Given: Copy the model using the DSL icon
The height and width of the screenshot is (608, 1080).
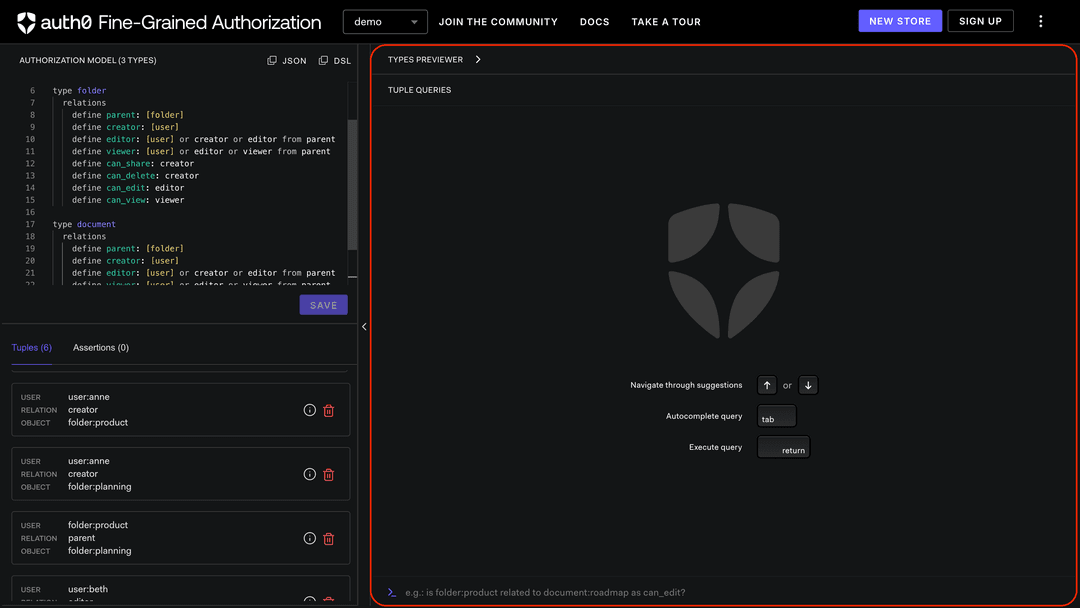Looking at the screenshot, I should click(323, 61).
